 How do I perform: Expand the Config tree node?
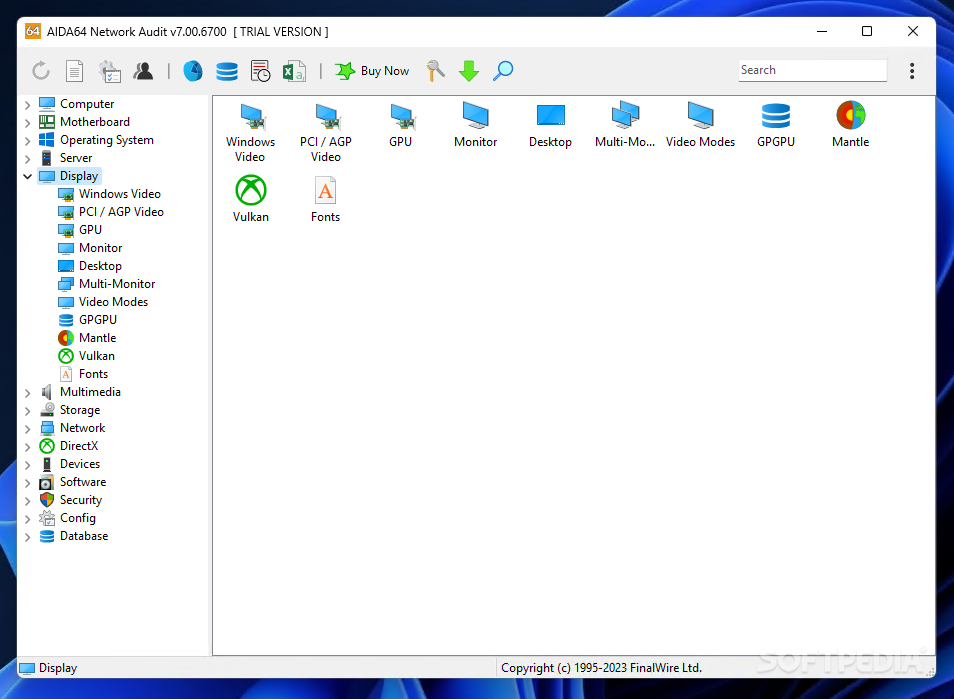27,519
